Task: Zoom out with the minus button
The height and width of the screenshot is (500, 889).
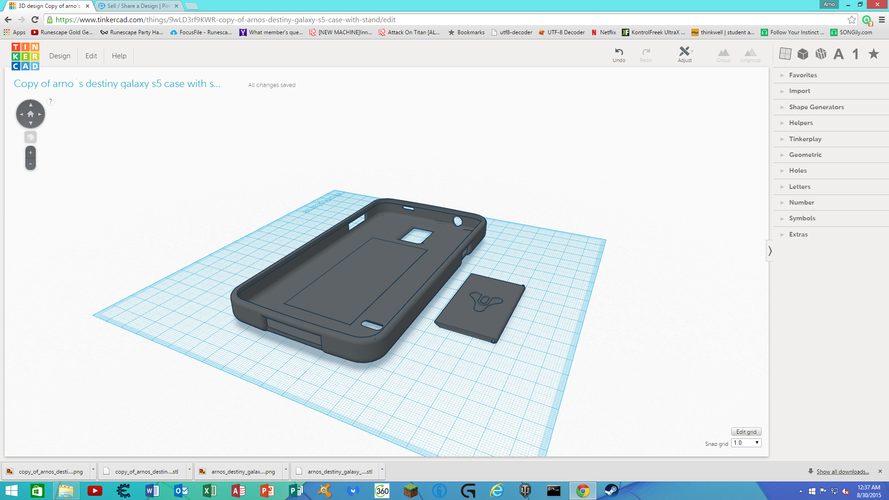Action: 31,164
